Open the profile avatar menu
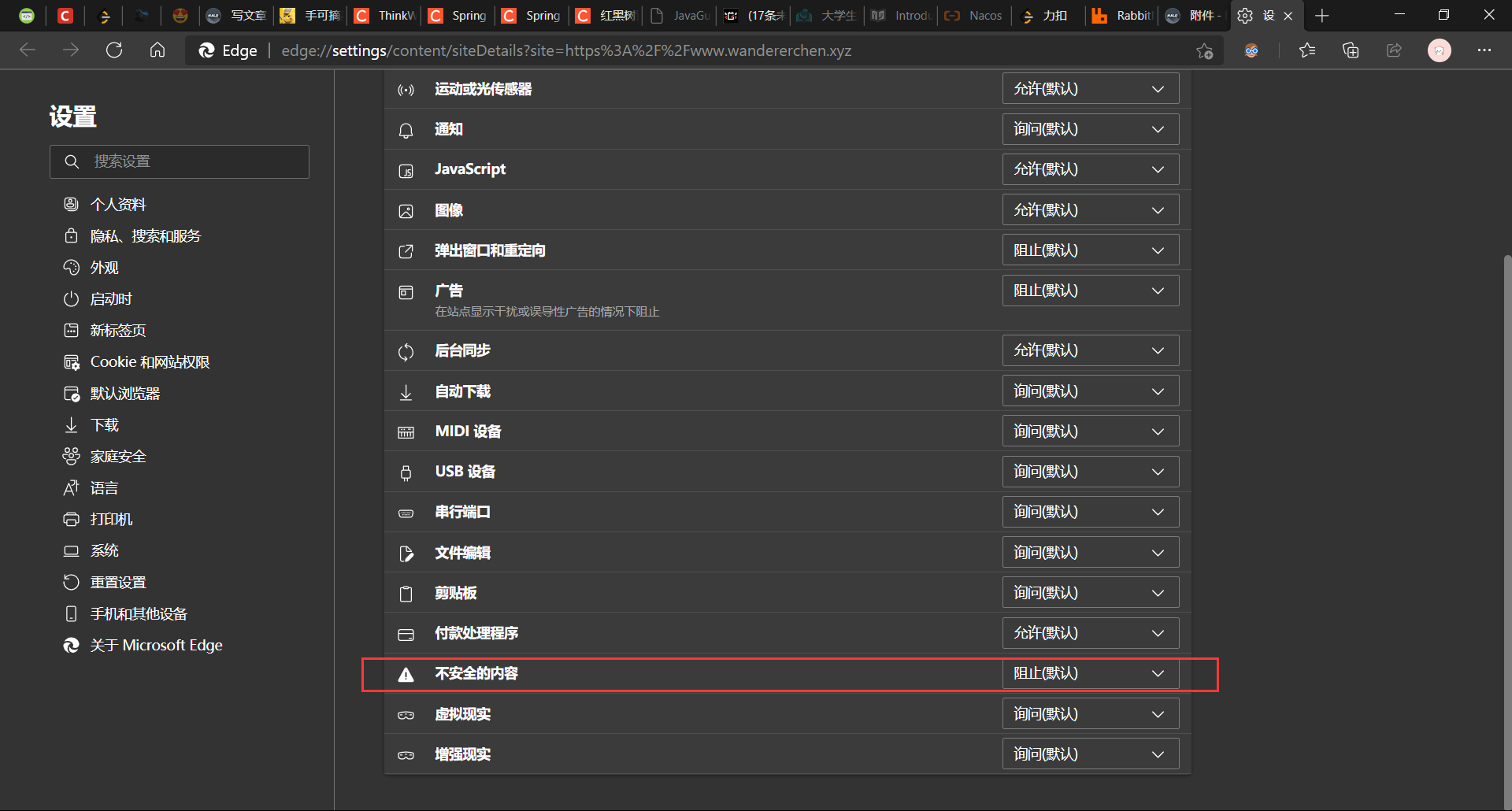The width and height of the screenshot is (1512, 811). pyautogui.click(x=1440, y=50)
